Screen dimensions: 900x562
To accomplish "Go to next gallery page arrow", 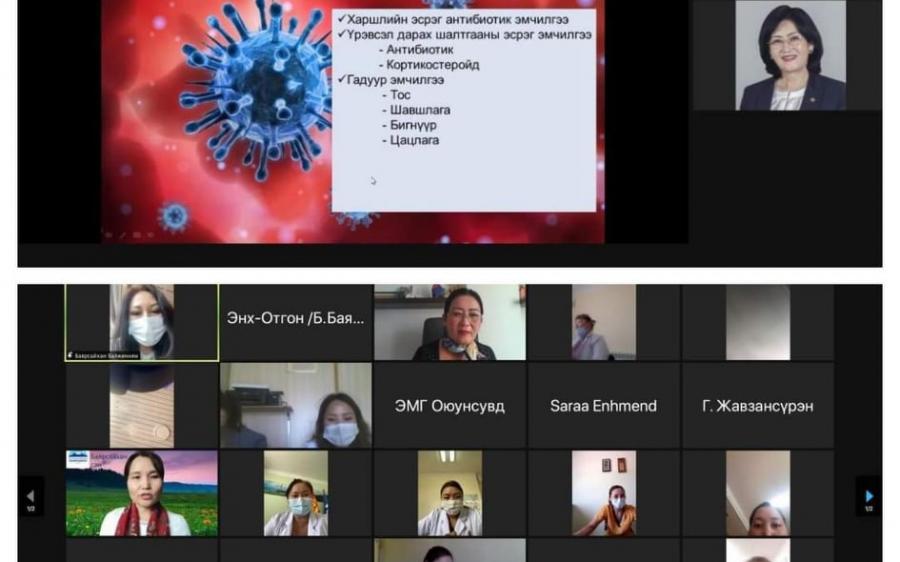I will coord(868,496).
